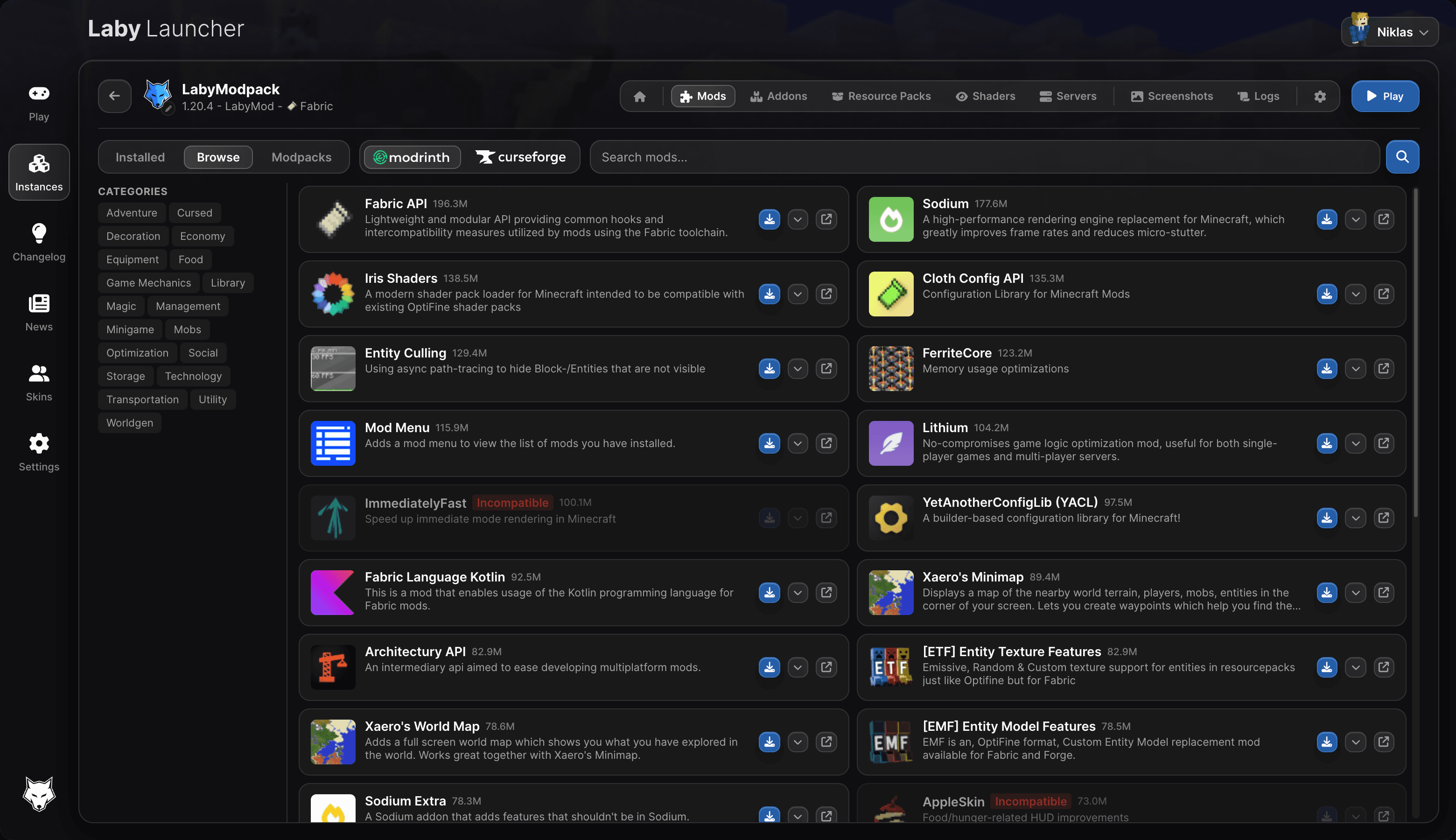Viewport: 1456px width, 840px height.
Task: Go back with the arrow button
Action: coord(114,96)
